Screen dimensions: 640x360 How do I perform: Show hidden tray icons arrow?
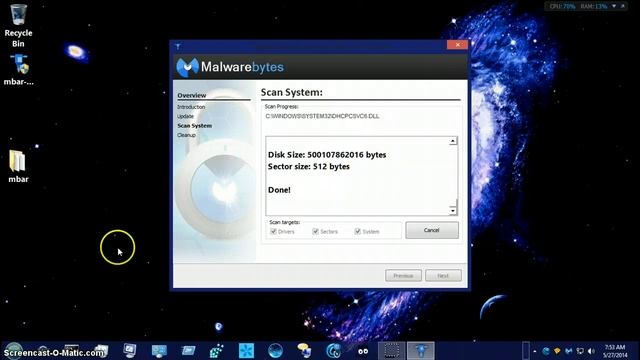point(535,351)
